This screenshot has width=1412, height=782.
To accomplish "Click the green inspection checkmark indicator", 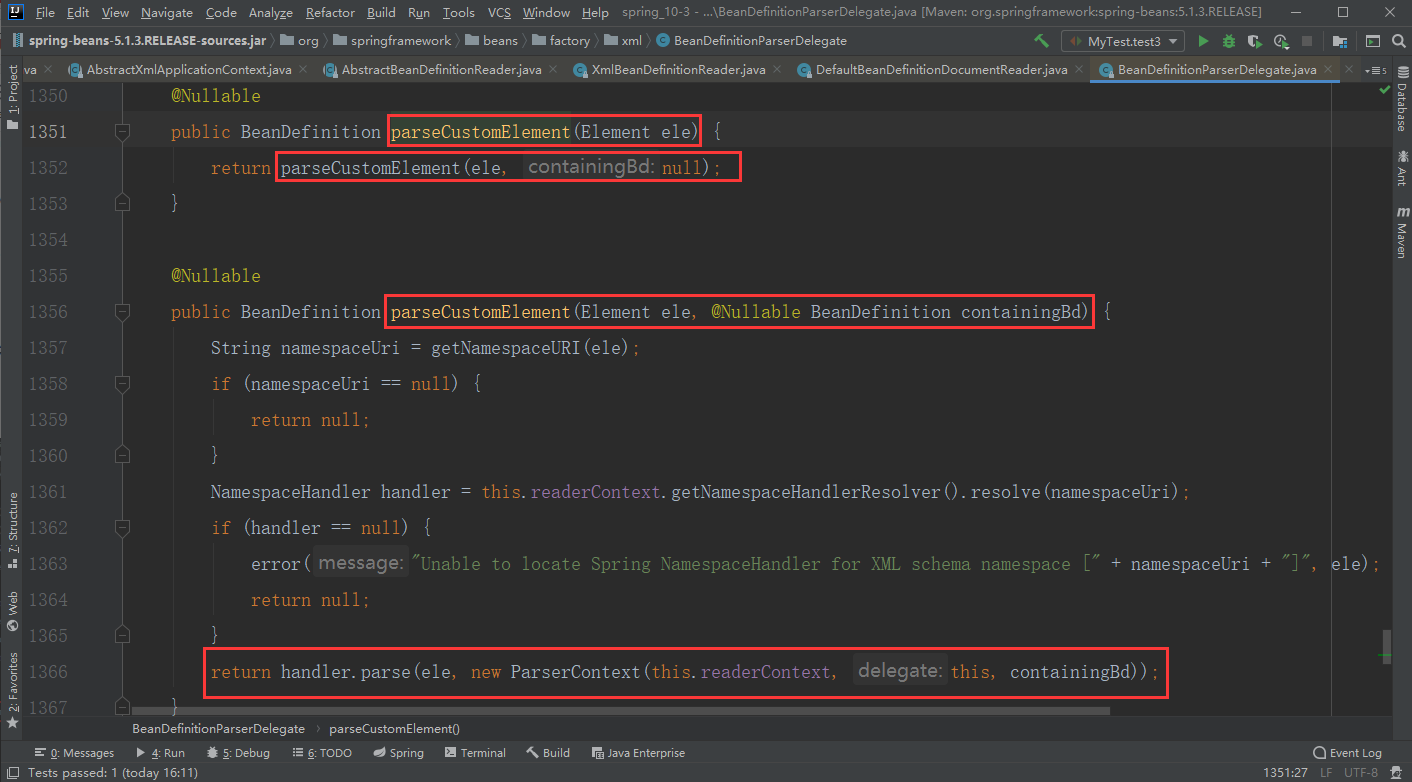I will (x=1384, y=89).
